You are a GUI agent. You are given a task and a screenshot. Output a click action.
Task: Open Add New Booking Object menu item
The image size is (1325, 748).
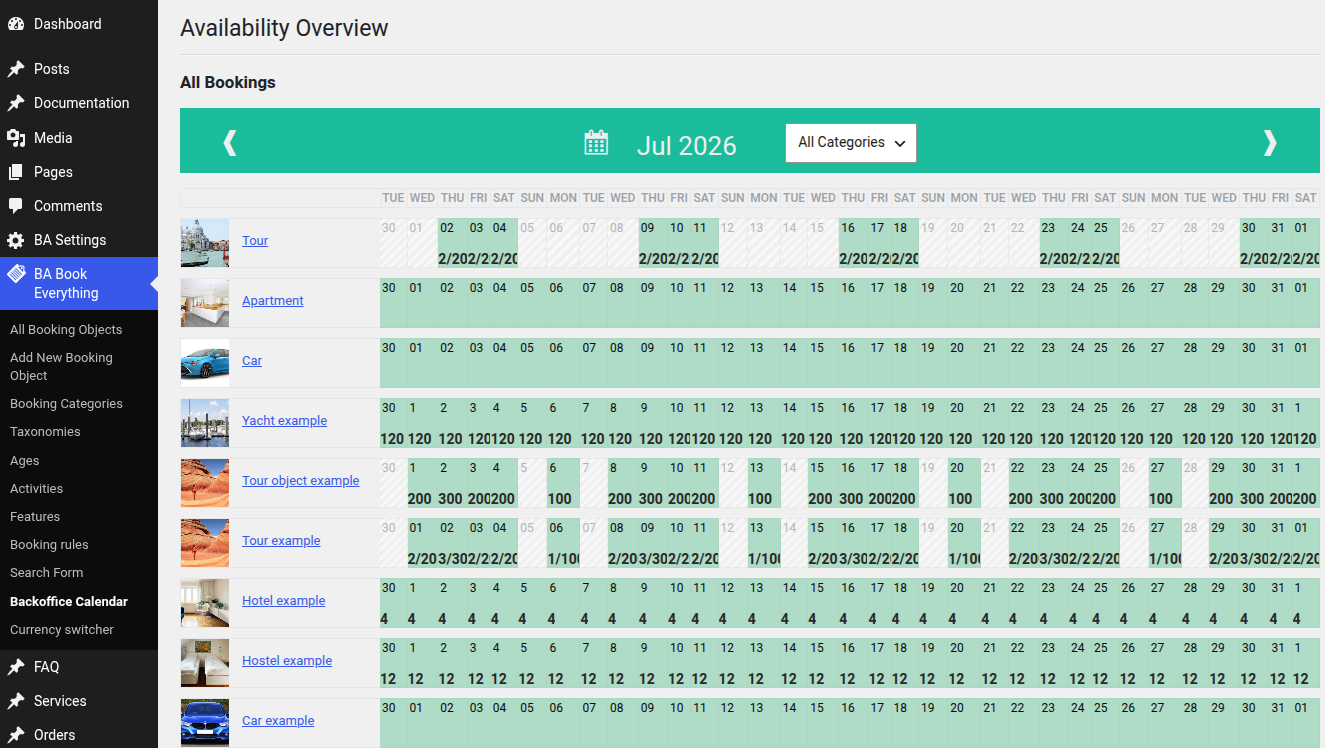[61, 367]
